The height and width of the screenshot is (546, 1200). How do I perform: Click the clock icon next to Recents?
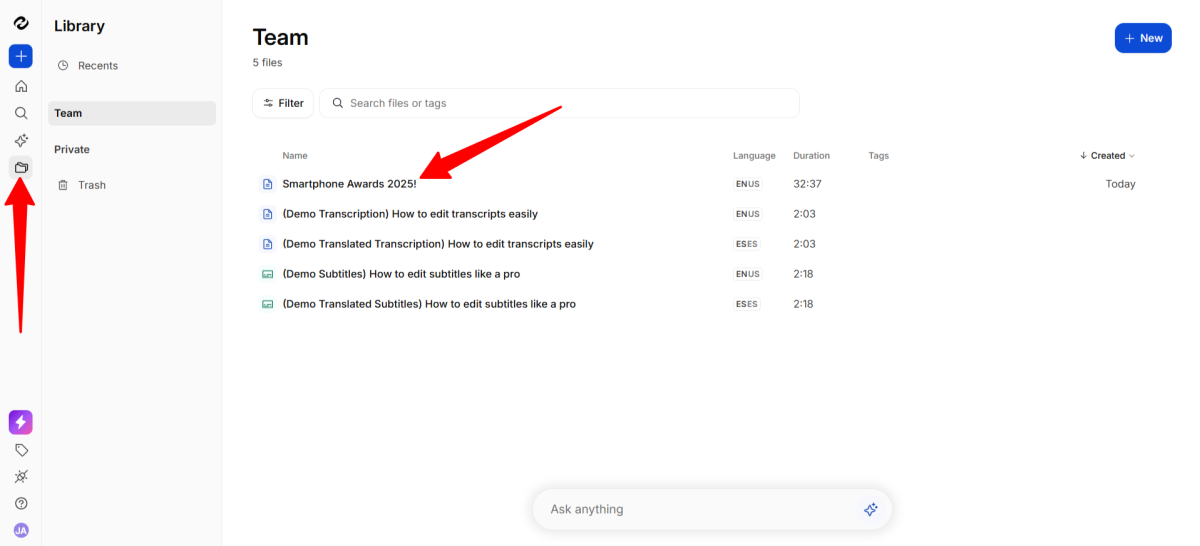63,65
